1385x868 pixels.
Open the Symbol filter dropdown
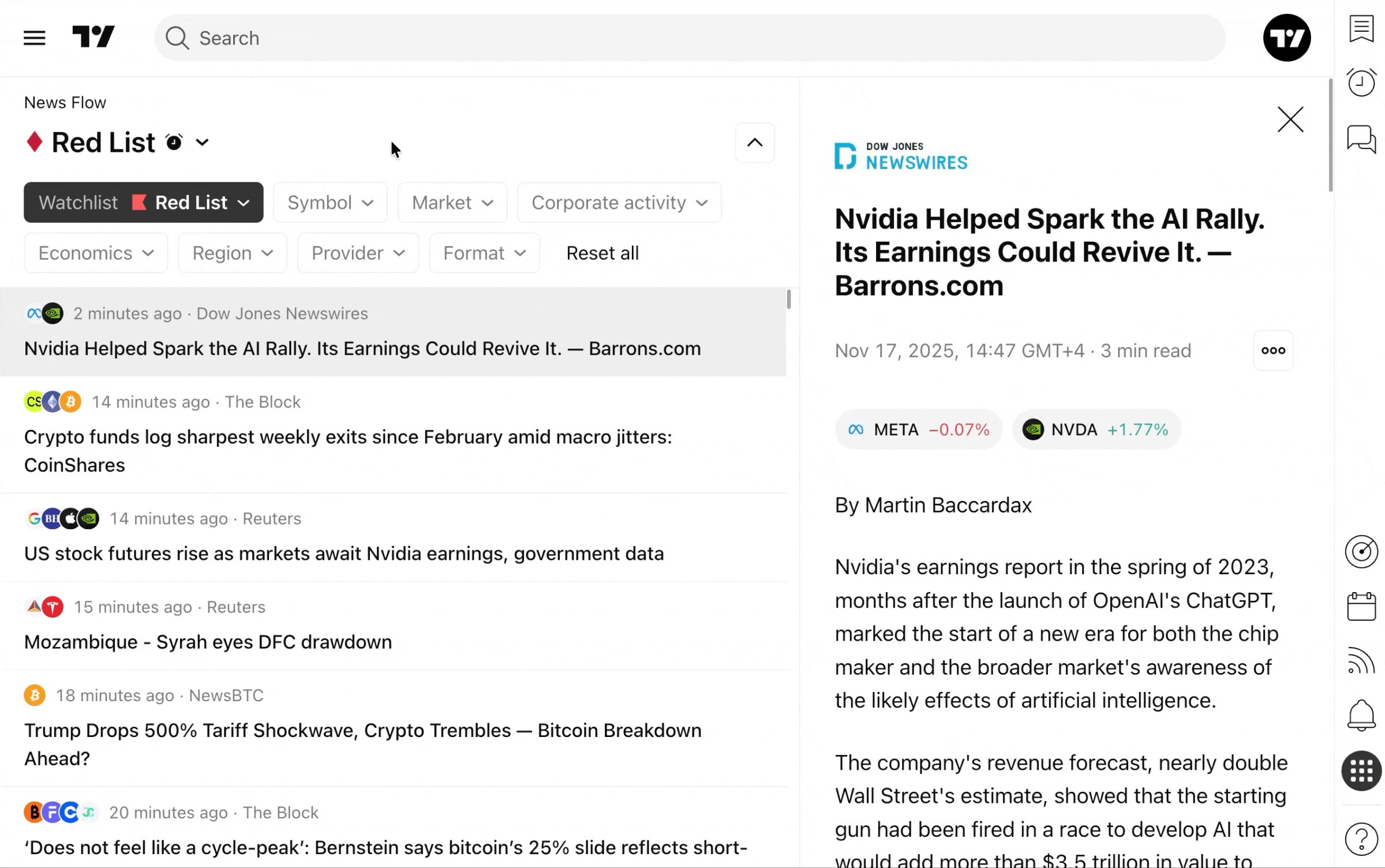click(330, 203)
